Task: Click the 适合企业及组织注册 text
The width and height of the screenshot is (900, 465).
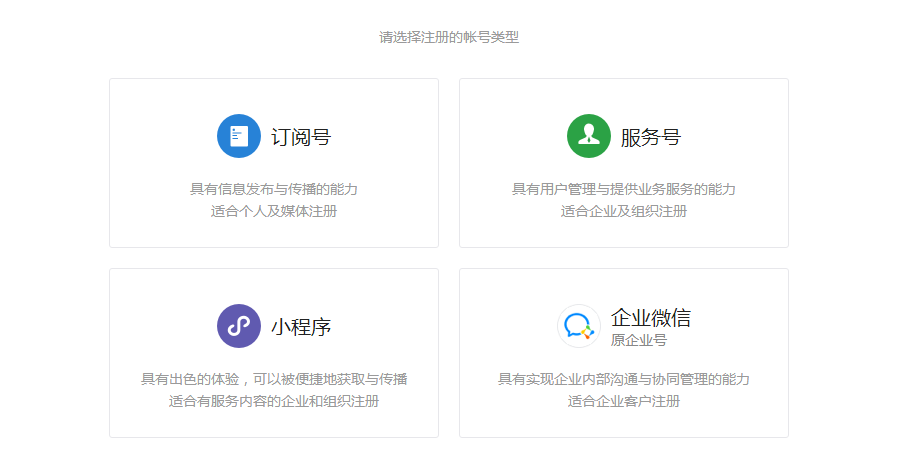Action: (624, 211)
